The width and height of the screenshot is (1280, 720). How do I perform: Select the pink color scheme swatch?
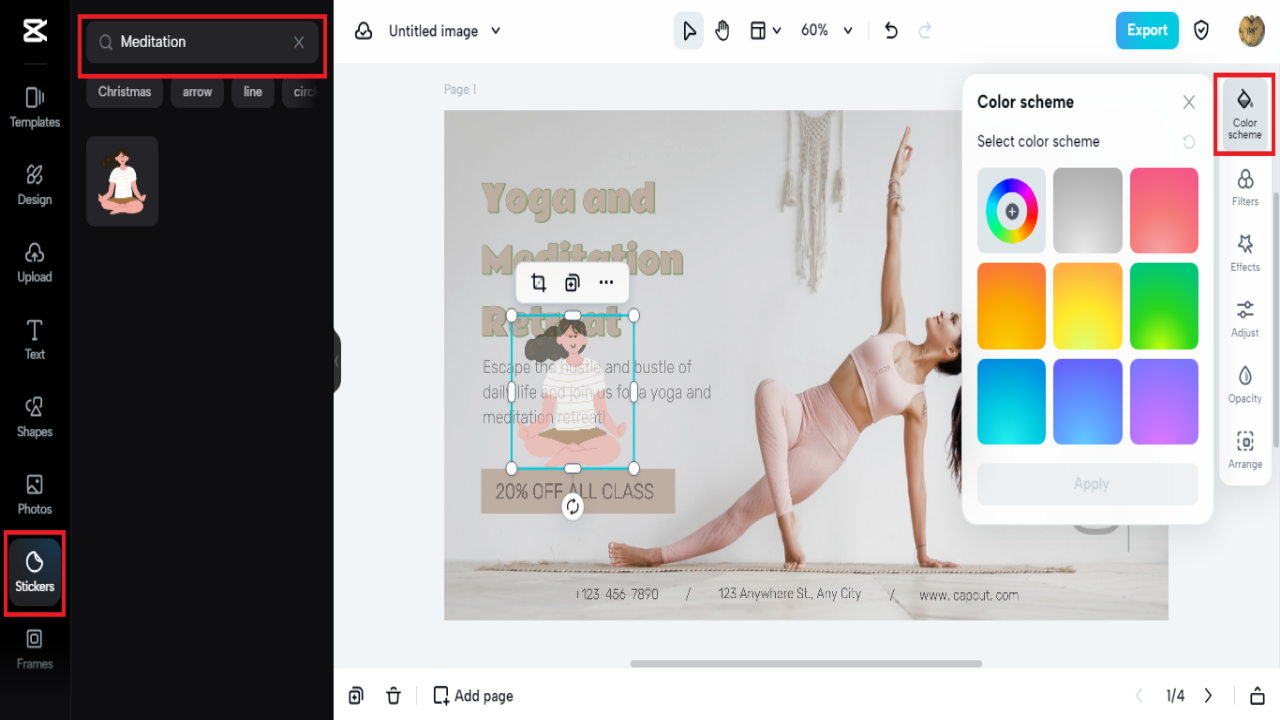(x=1164, y=210)
